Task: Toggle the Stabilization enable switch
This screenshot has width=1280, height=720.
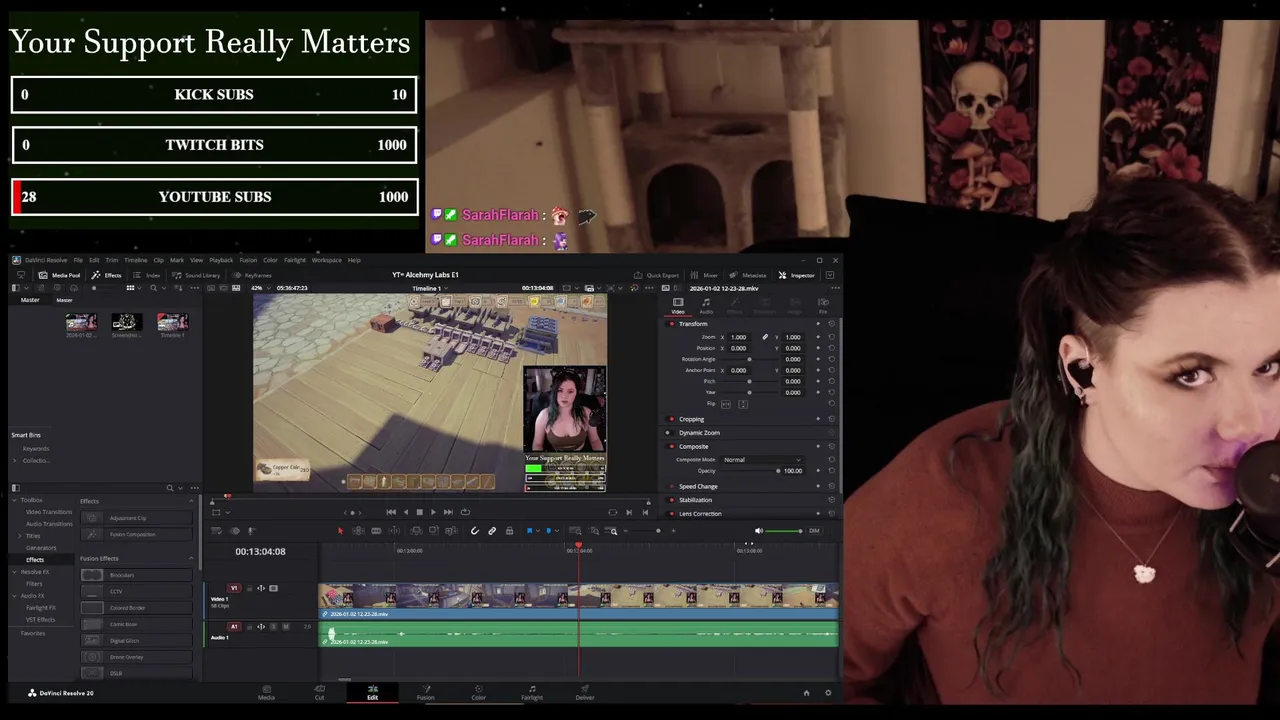Action: click(672, 500)
